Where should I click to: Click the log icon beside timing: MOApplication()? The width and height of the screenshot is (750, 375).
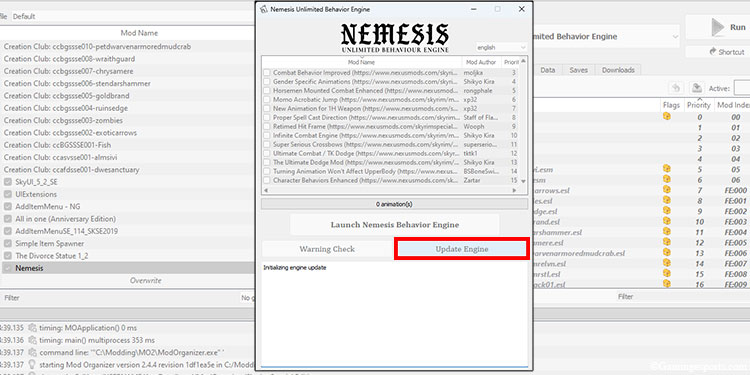33,328
